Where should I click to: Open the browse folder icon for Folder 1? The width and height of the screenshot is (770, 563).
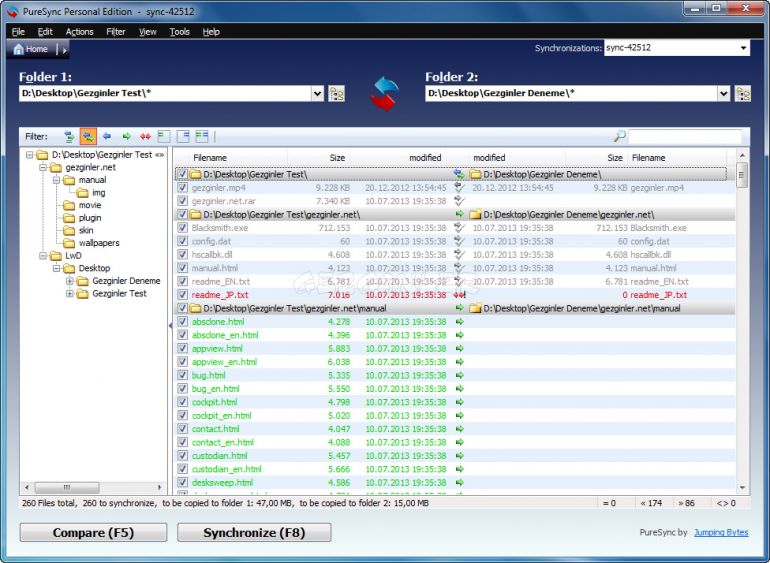[336, 93]
